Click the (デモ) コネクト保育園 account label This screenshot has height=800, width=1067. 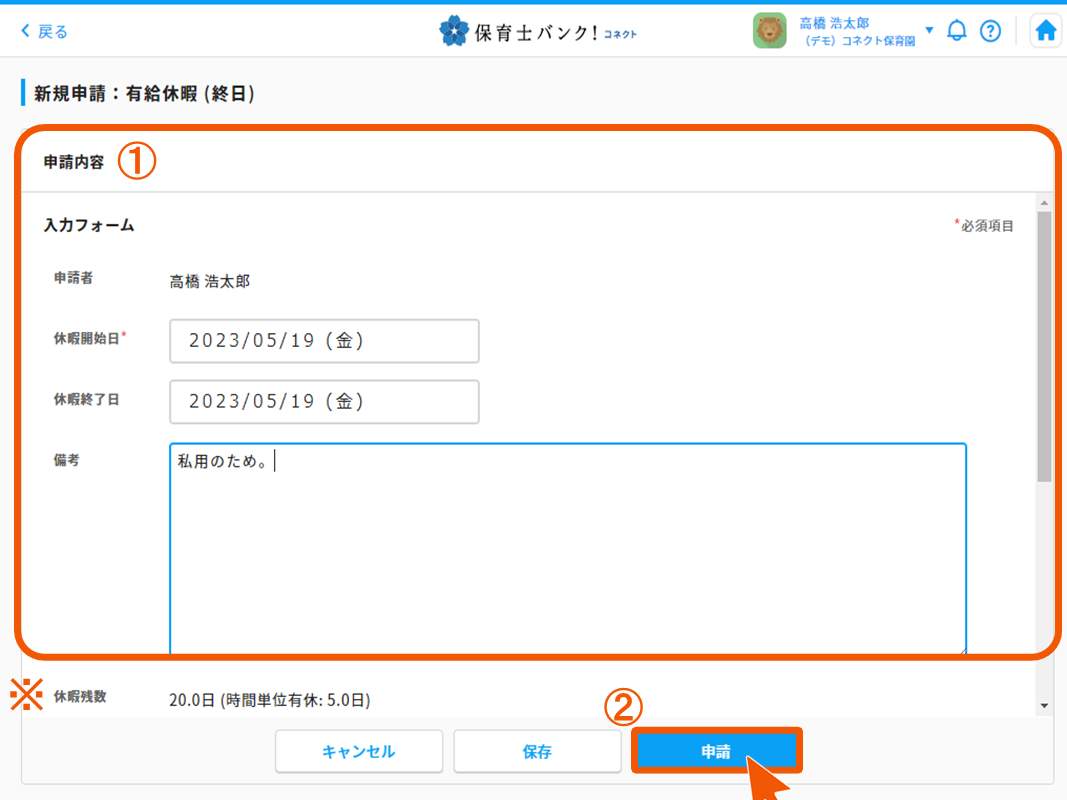coord(859,42)
